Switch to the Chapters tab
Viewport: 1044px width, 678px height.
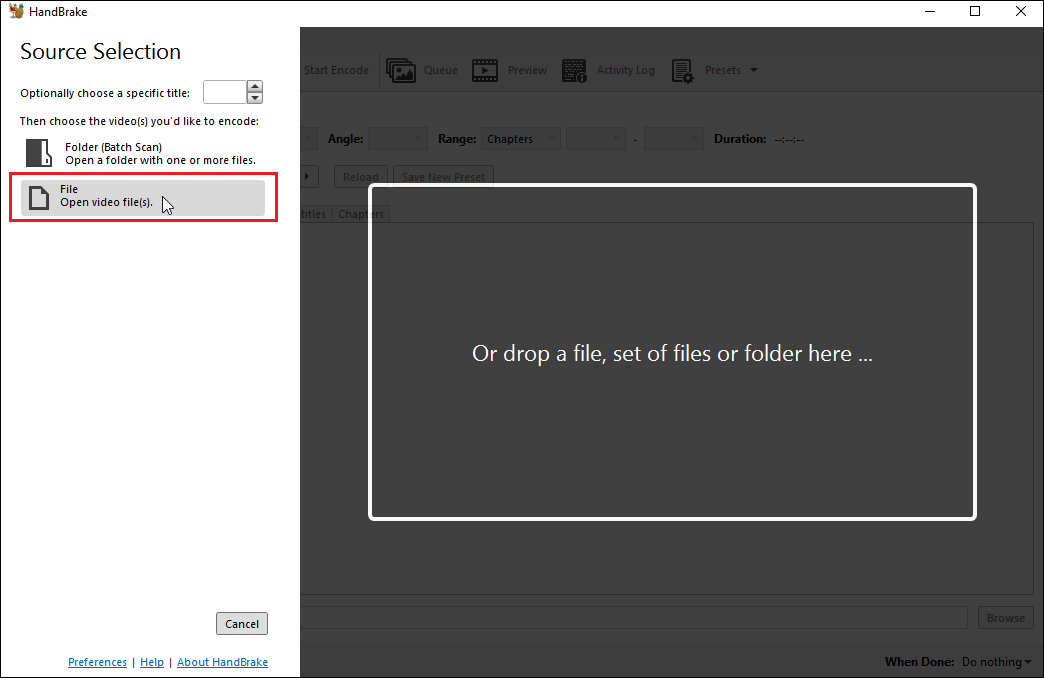(361, 214)
